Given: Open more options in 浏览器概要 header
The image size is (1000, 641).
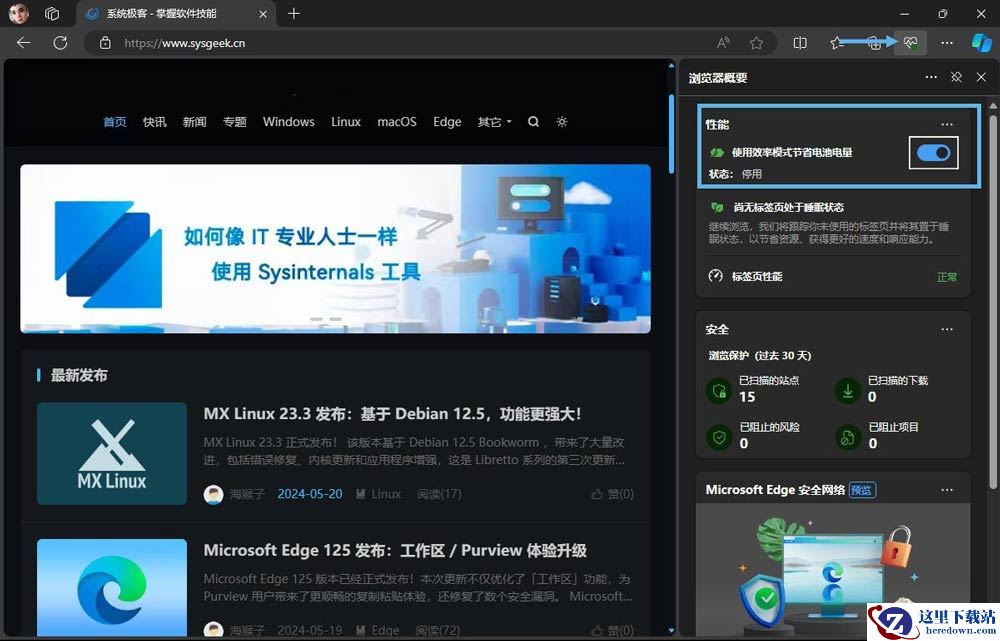Looking at the screenshot, I should 931,77.
